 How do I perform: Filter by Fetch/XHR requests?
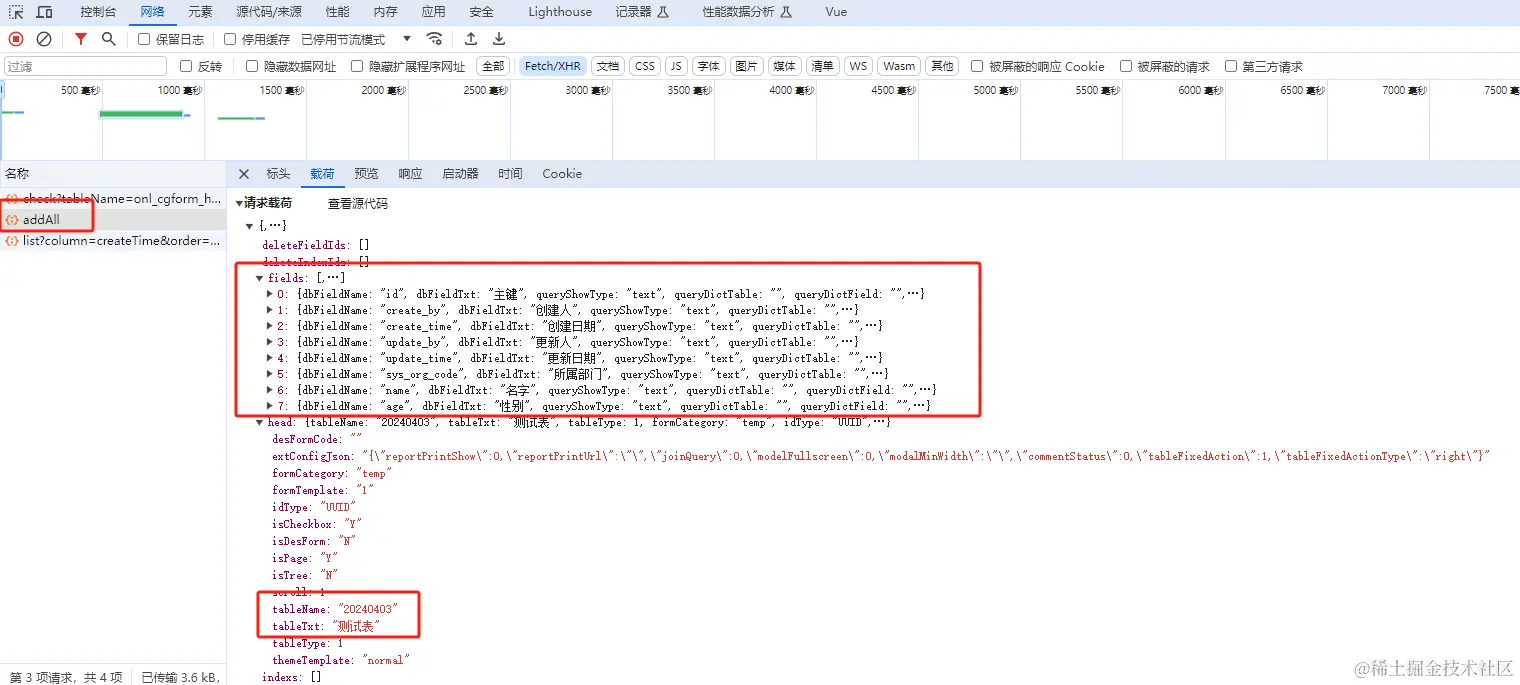(x=552, y=66)
